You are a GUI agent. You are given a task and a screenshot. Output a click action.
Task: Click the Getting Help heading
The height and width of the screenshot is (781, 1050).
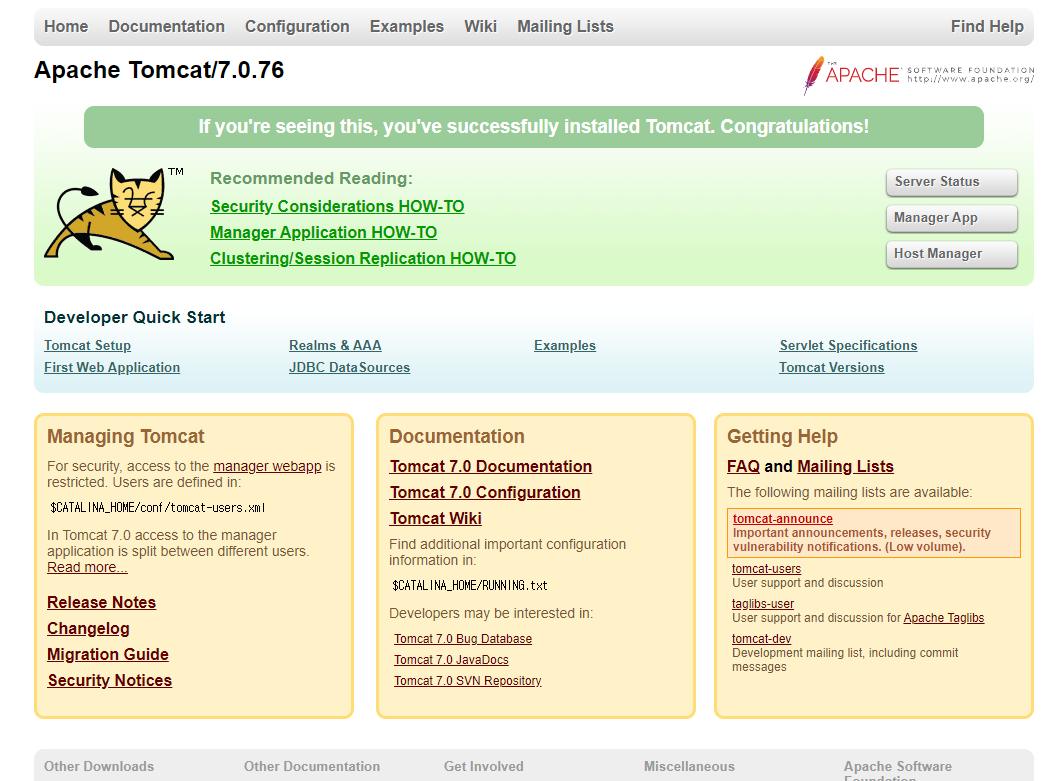(x=782, y=437)
